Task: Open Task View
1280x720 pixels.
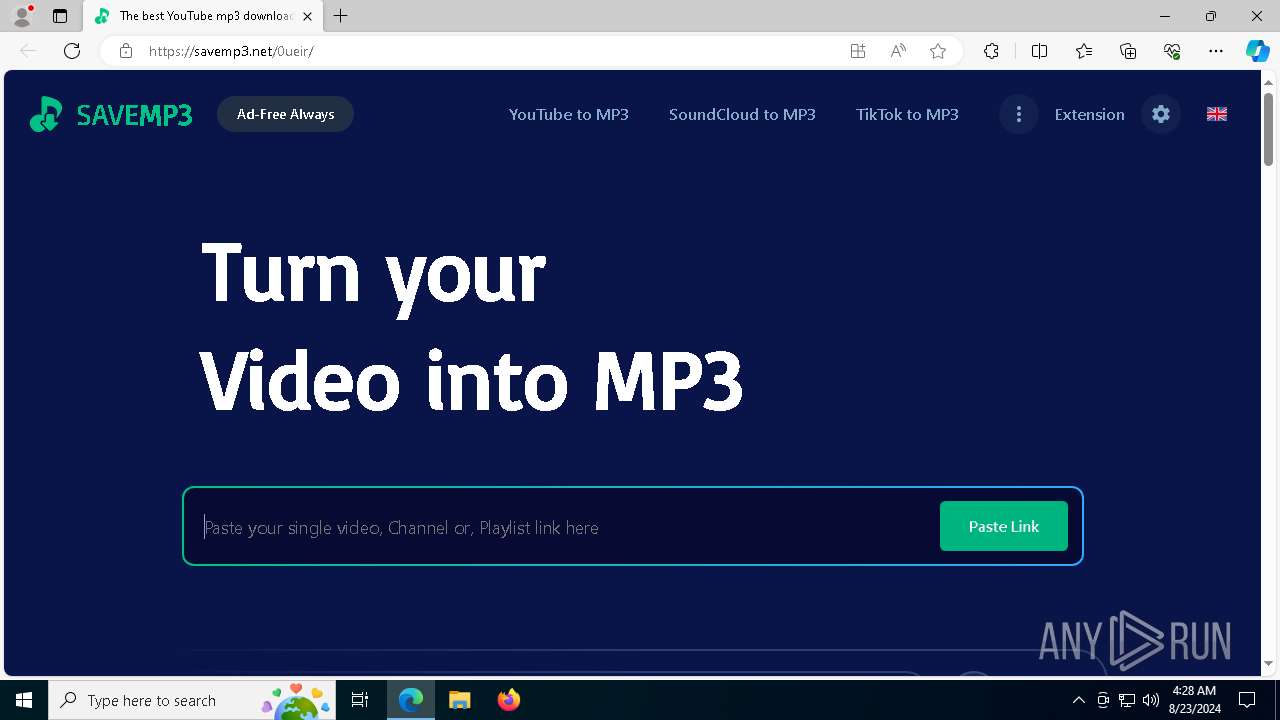Action: pyautogui.click(x=360, y=700)
